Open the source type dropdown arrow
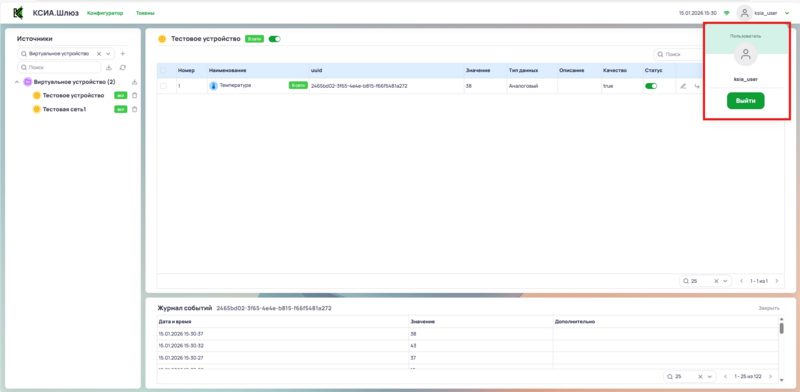Viewport: 800px width, 392px height. [x=108, y=54]
